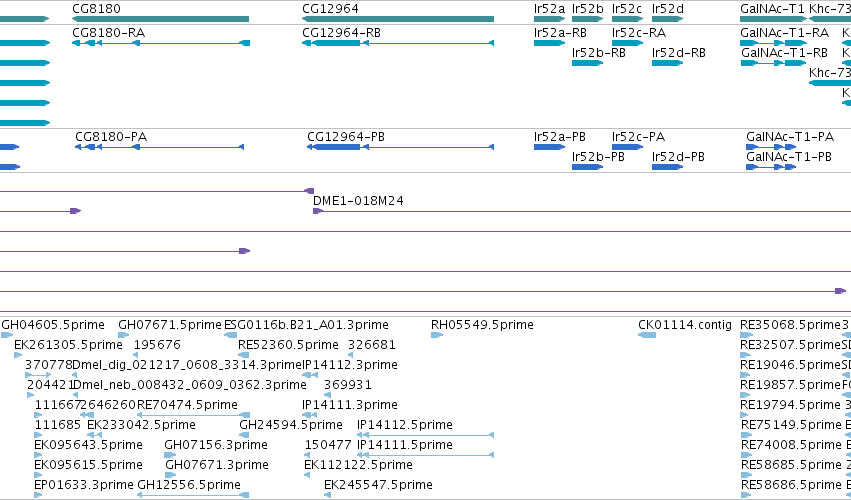Click the CG8180 gene label
Viewport: 851px width, 500px height.
[96, 9]
